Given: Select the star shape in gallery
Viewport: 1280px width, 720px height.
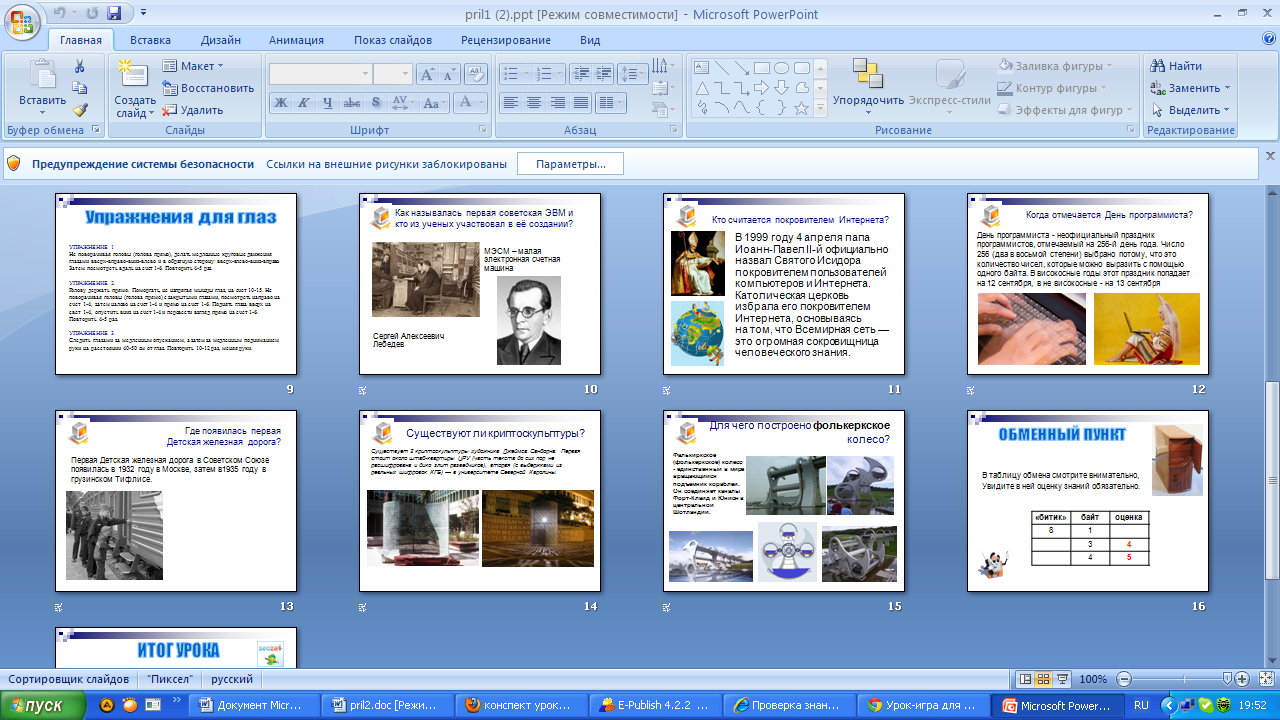Looking at the screenshot, I should point(801,108).
